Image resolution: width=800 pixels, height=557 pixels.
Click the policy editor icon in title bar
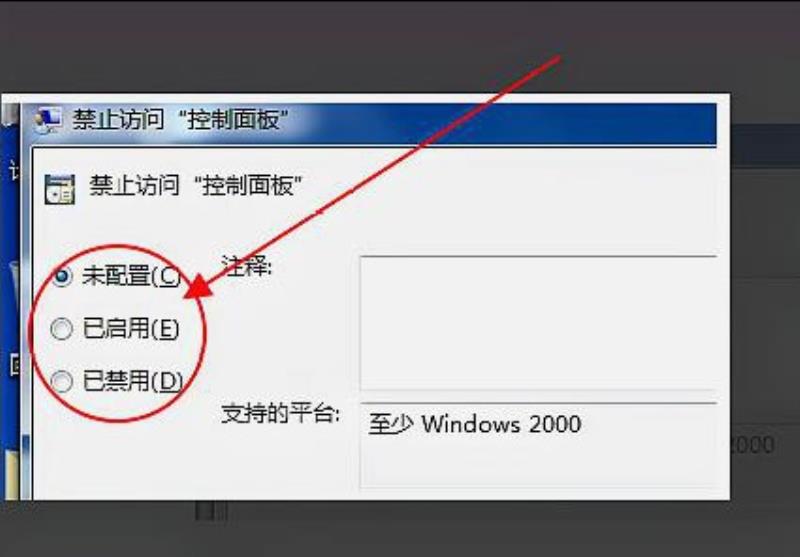47,120
